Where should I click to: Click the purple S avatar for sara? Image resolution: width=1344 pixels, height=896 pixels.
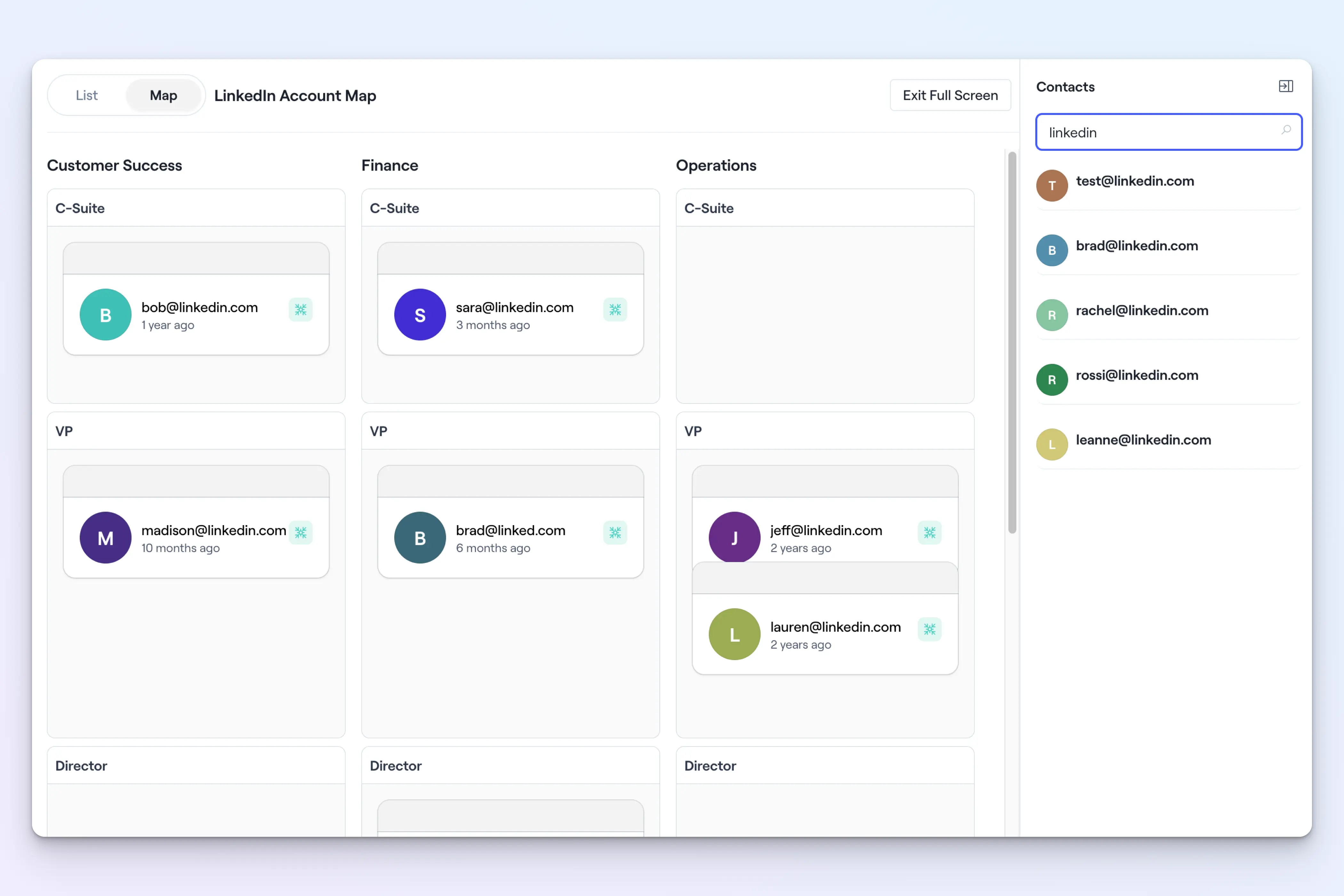coord(420,315)
